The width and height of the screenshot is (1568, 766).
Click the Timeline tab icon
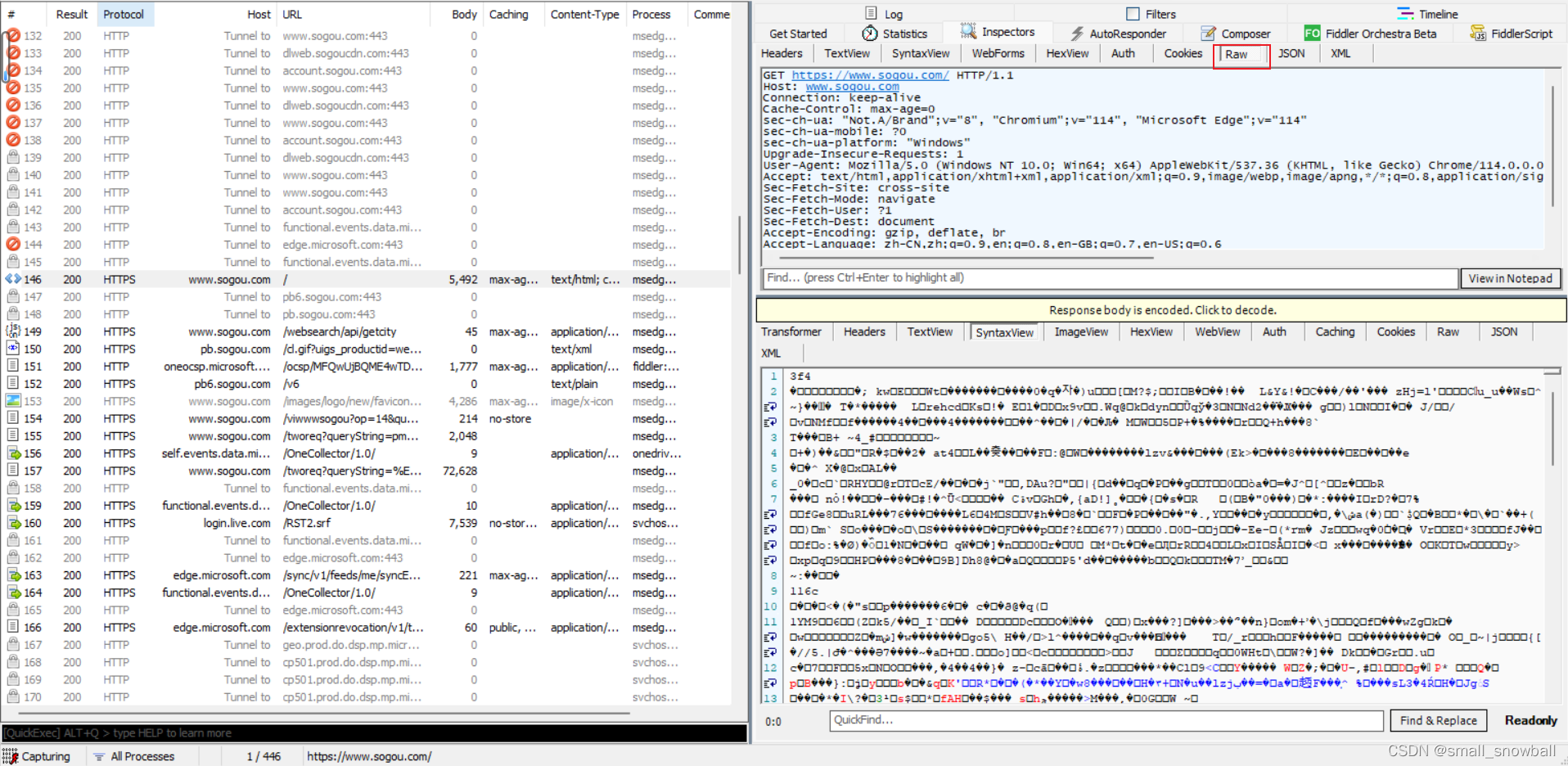[x=1405, y=14]
